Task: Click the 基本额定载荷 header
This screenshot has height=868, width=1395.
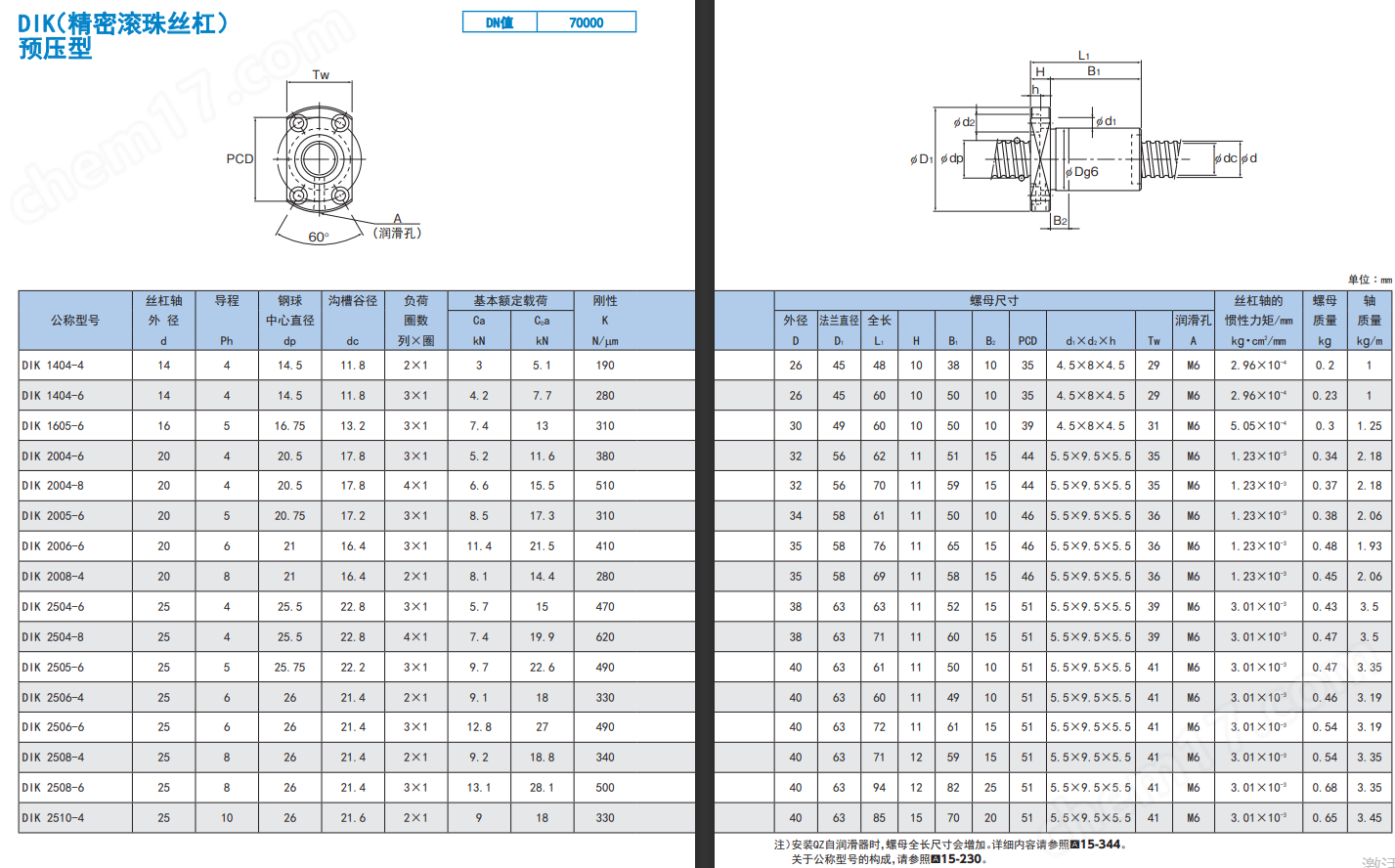Action: coord(510,301)
